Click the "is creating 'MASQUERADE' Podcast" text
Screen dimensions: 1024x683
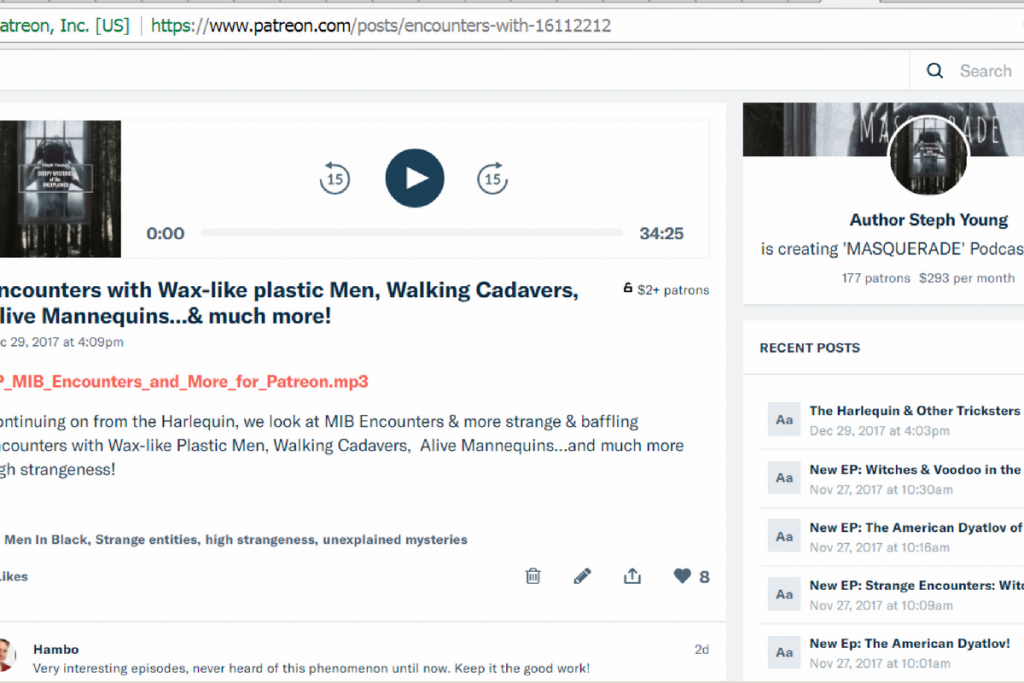[x=892, y=249]
